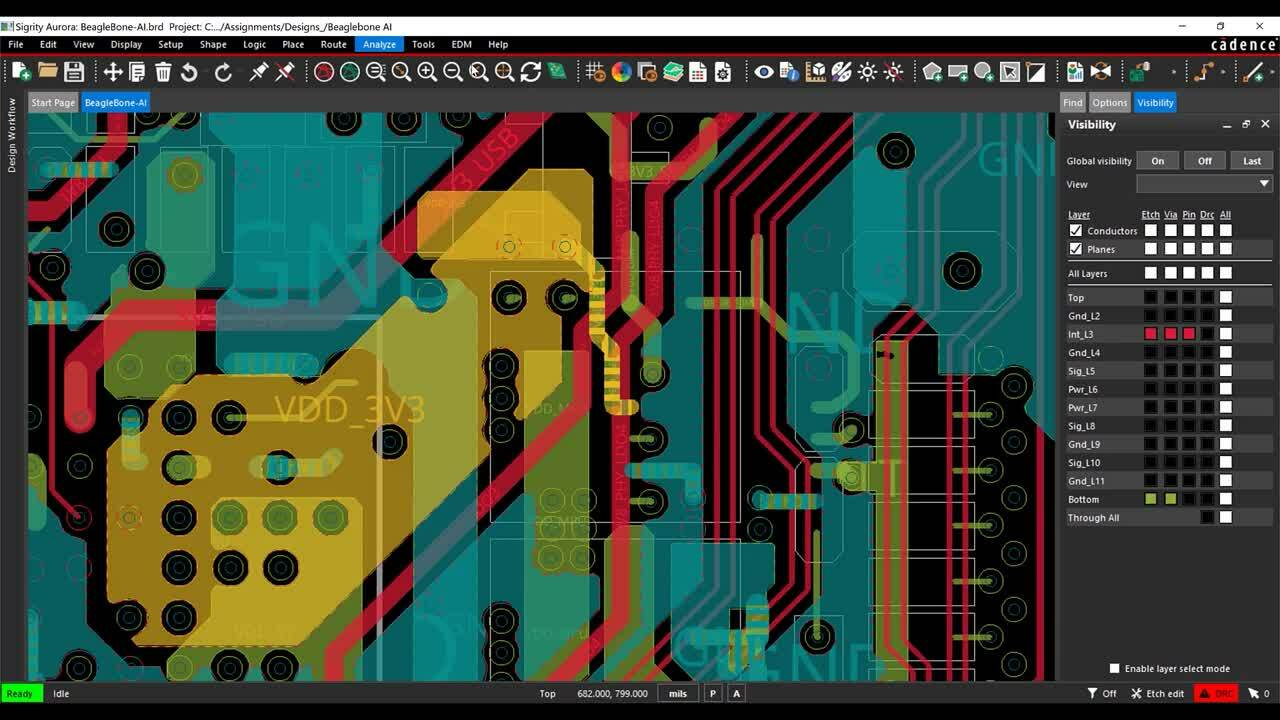Turn global visibility Off

(1205, 161)
